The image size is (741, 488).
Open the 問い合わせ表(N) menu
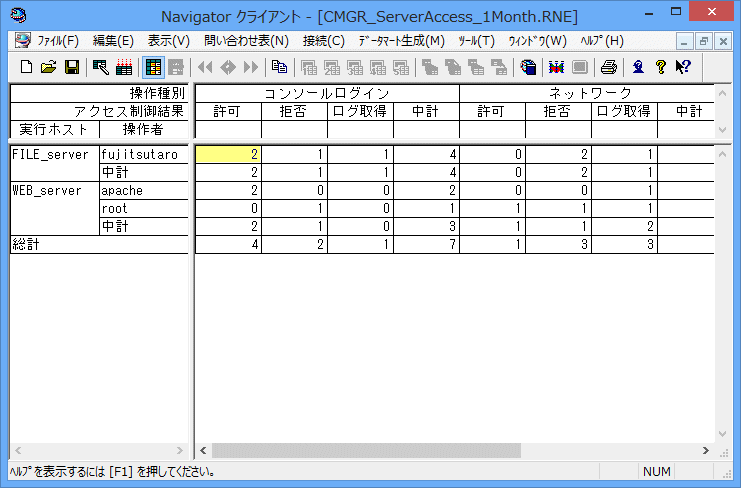tap(245, 41)
